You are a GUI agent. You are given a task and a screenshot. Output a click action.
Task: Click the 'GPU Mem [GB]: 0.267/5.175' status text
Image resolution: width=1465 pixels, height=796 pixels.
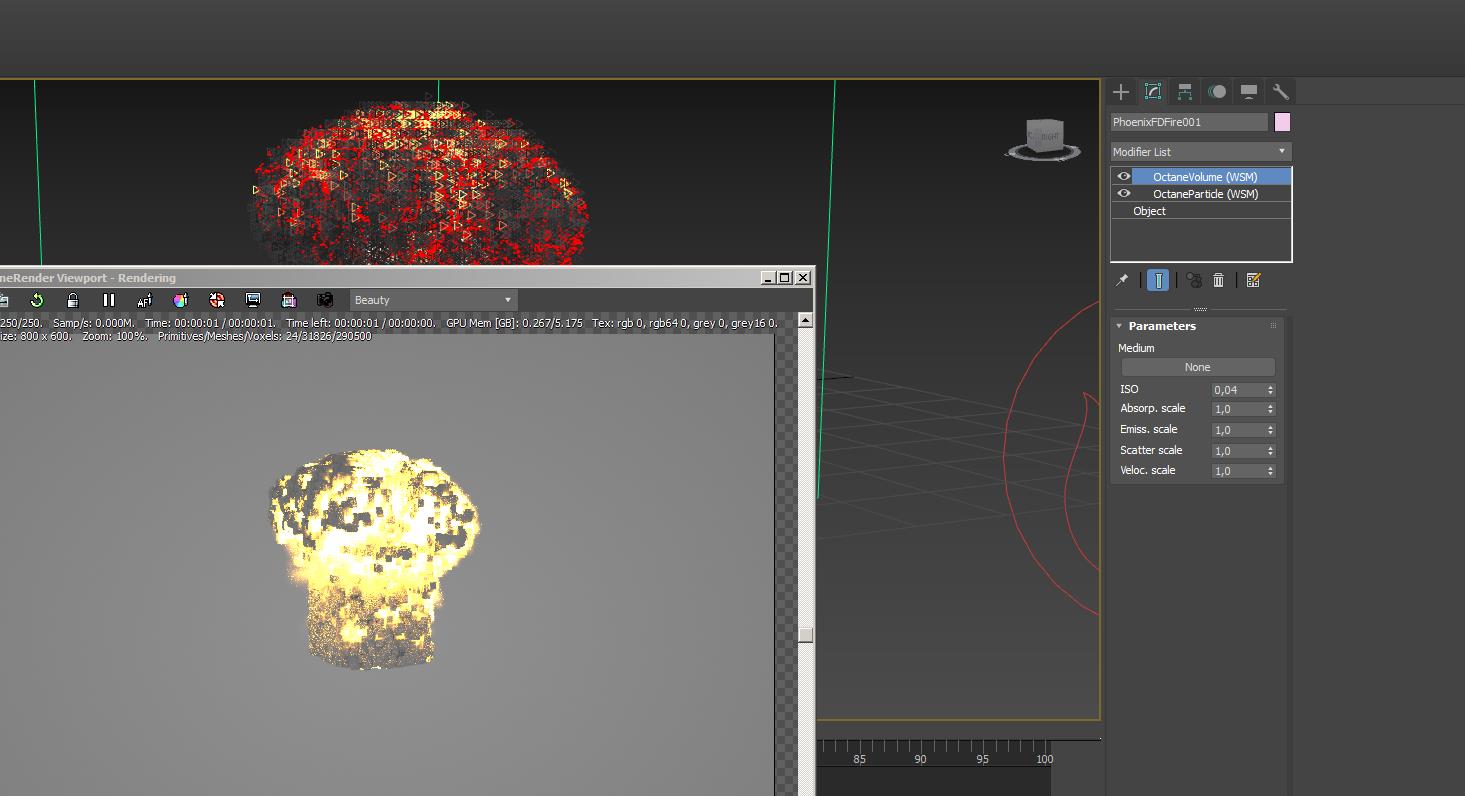[514, 323]
